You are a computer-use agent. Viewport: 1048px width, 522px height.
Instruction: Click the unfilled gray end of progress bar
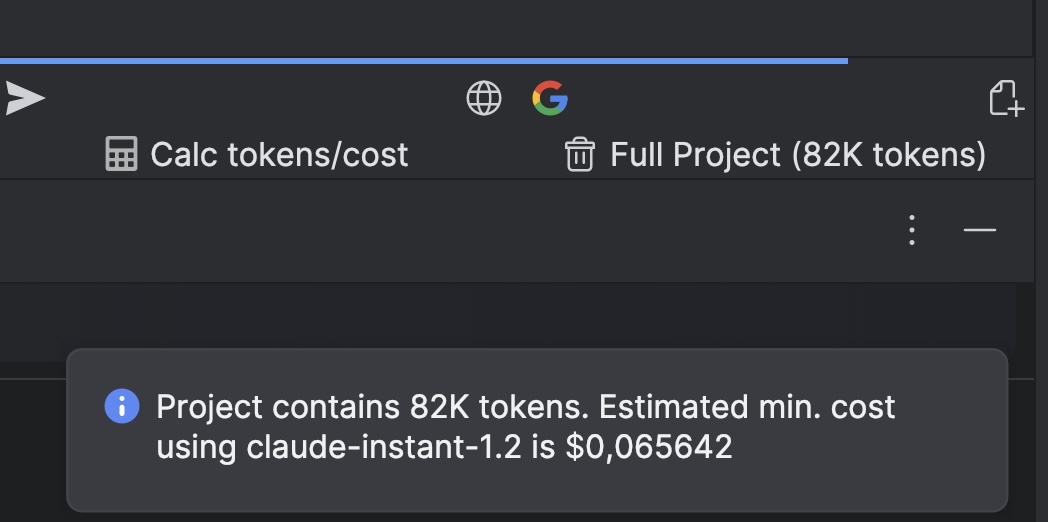938,61
